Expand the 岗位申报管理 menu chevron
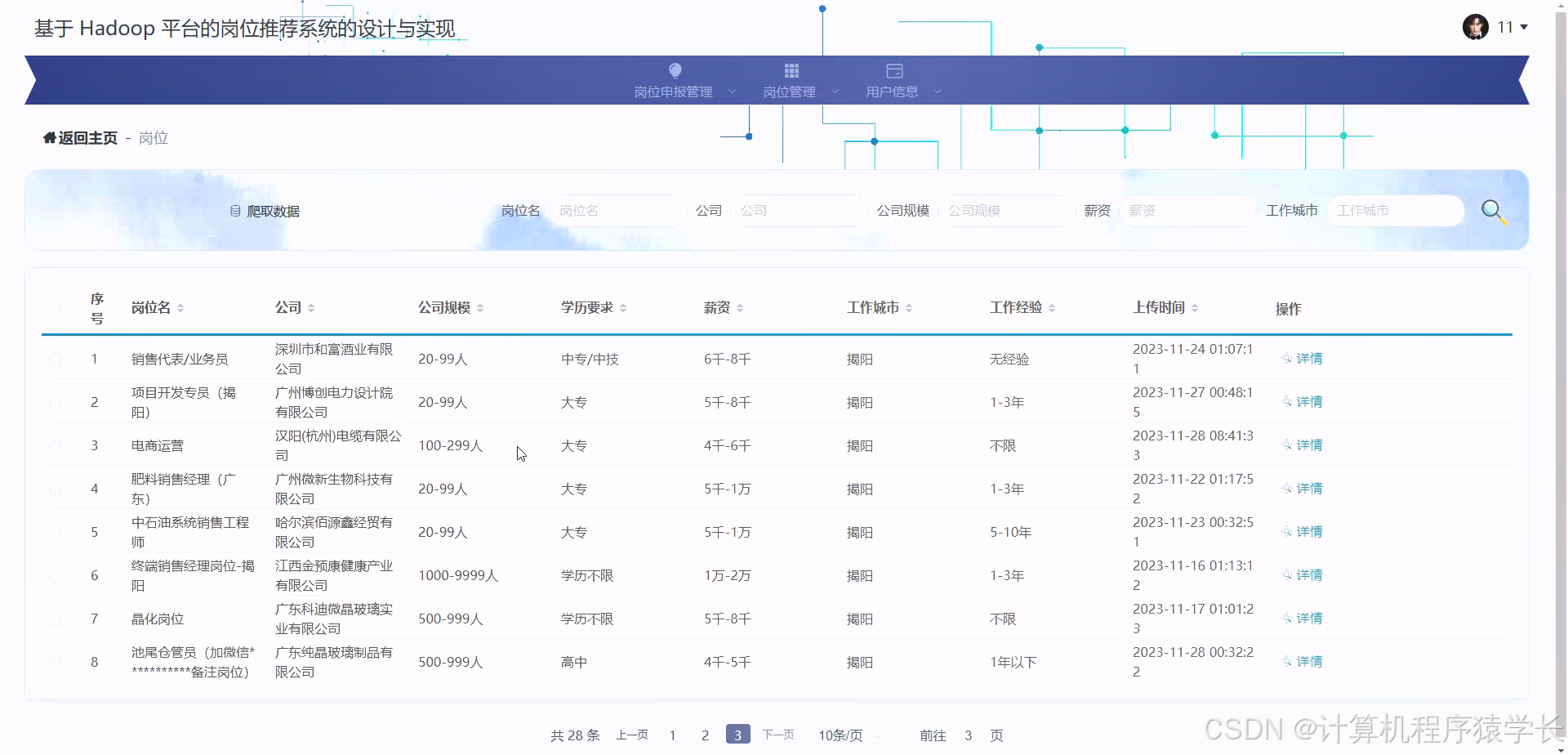 (732, 92)
